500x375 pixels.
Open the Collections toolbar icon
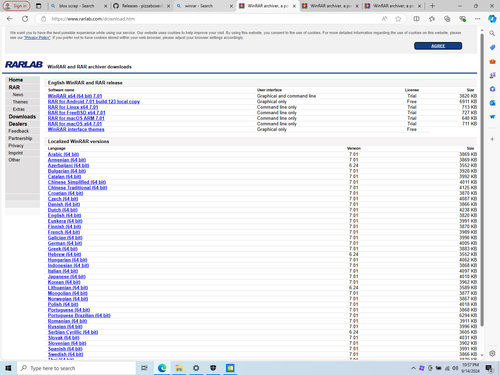[447, 19]
